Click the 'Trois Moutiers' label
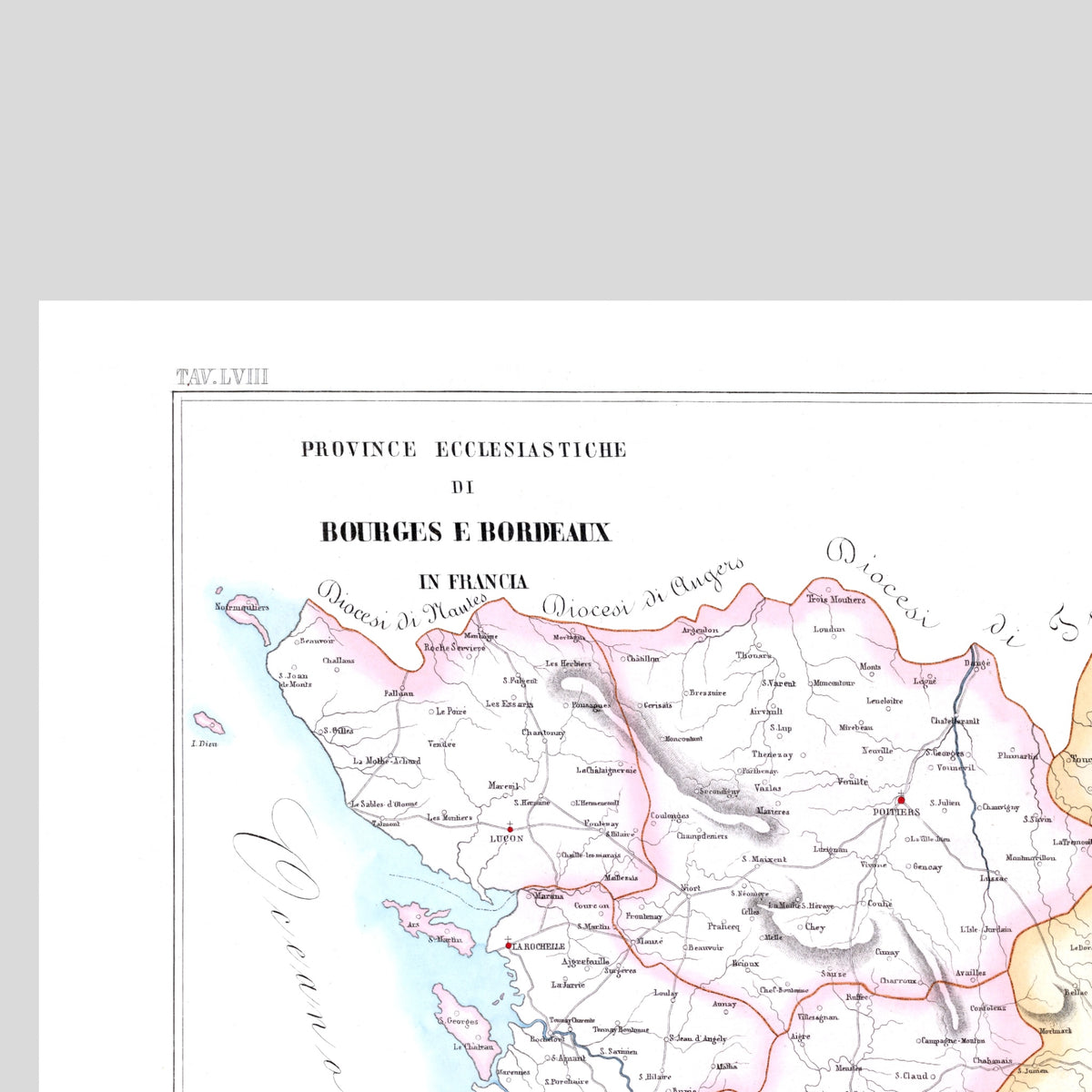This screenshot has width=1092, height=1092. tap(836, 600)
